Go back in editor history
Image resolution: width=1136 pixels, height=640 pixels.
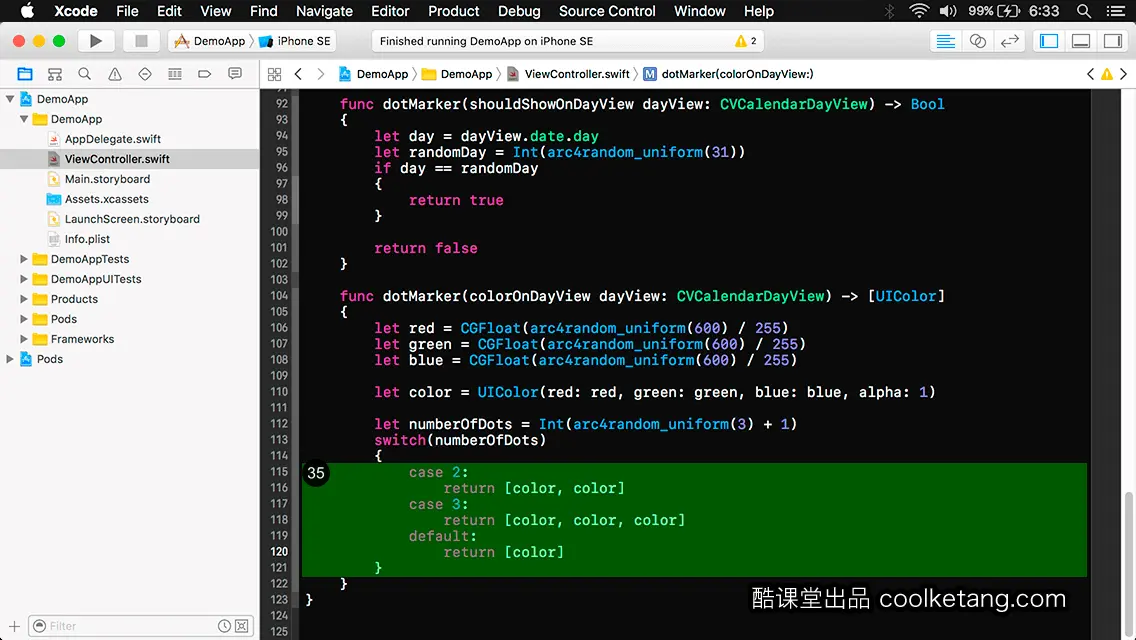click(298, 74)
